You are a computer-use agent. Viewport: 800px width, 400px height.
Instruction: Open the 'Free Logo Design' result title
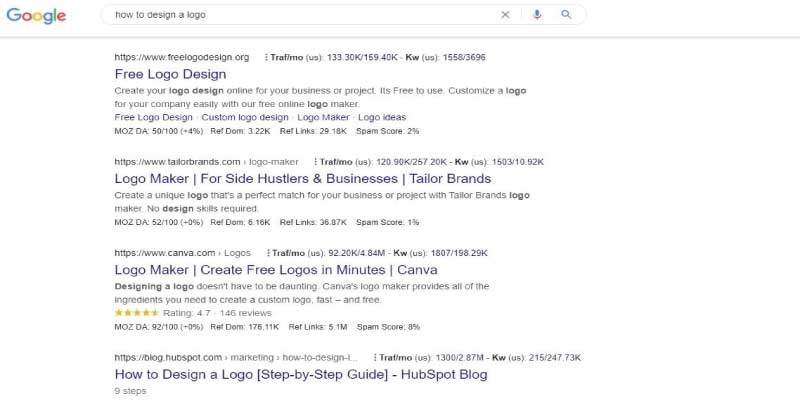(x=170, y=74)
